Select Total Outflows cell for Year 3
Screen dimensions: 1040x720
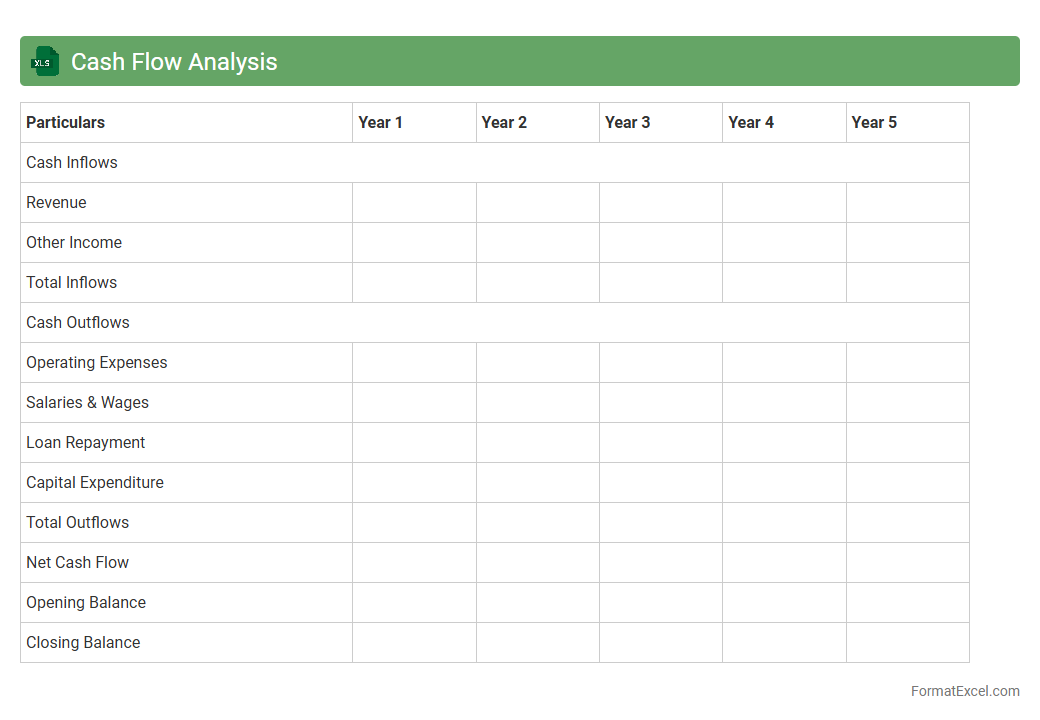coord(661,522)
